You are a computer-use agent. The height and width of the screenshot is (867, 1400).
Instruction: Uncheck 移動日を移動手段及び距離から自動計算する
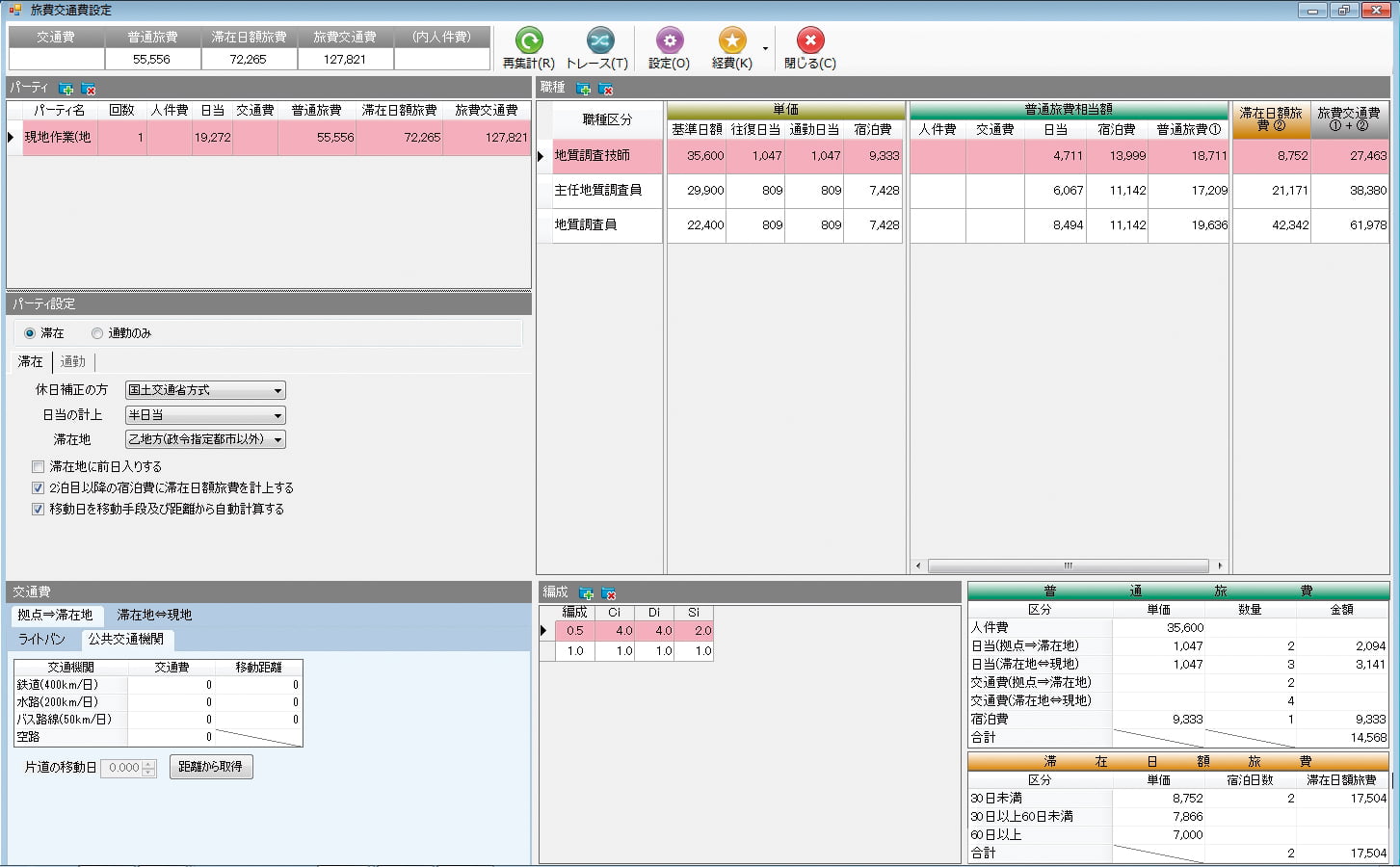click(39, 510)
